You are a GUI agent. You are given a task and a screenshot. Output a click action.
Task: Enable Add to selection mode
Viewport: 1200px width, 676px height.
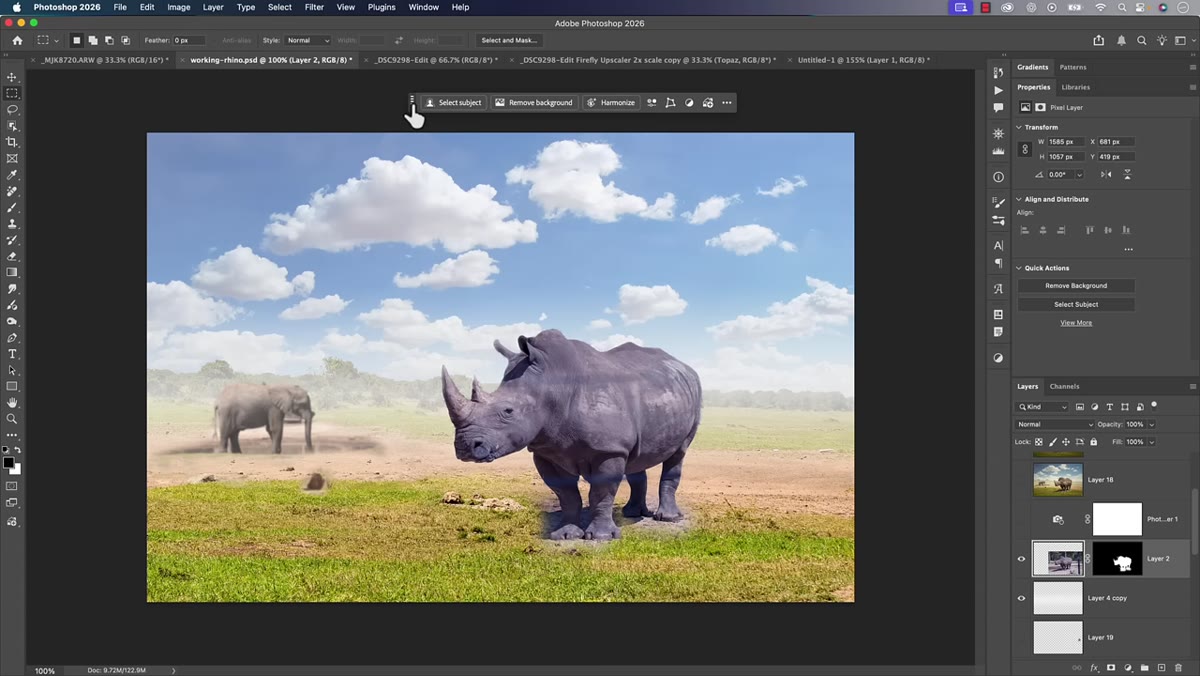point(92,40)
